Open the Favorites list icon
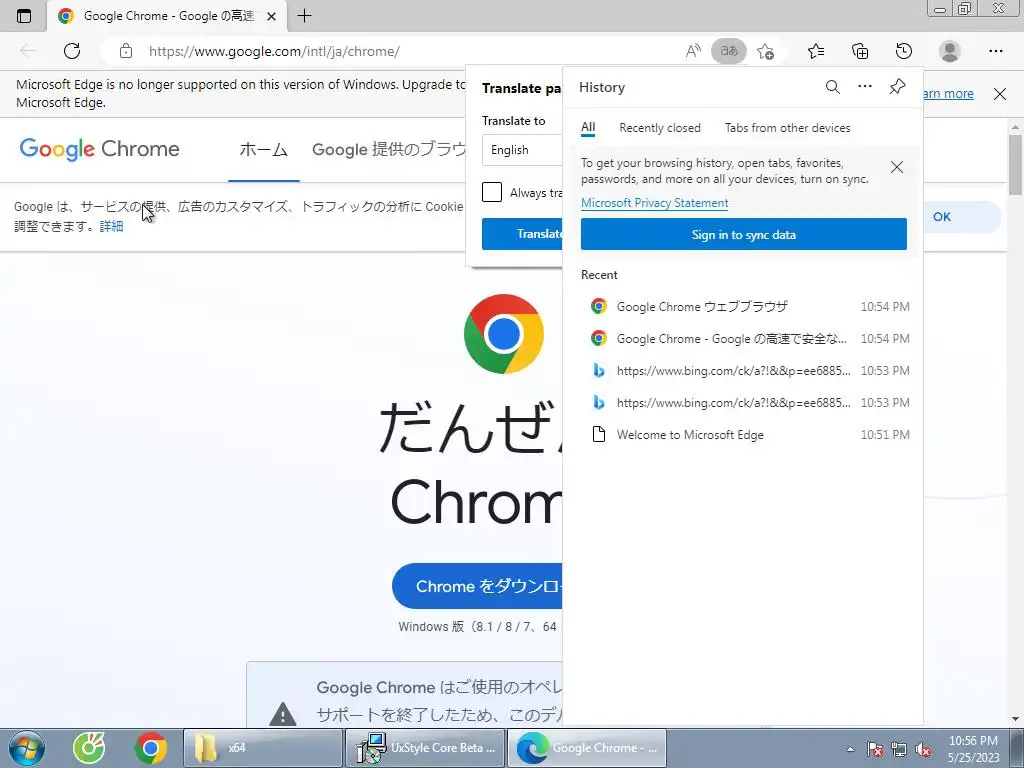 click(x=816, y=51)
